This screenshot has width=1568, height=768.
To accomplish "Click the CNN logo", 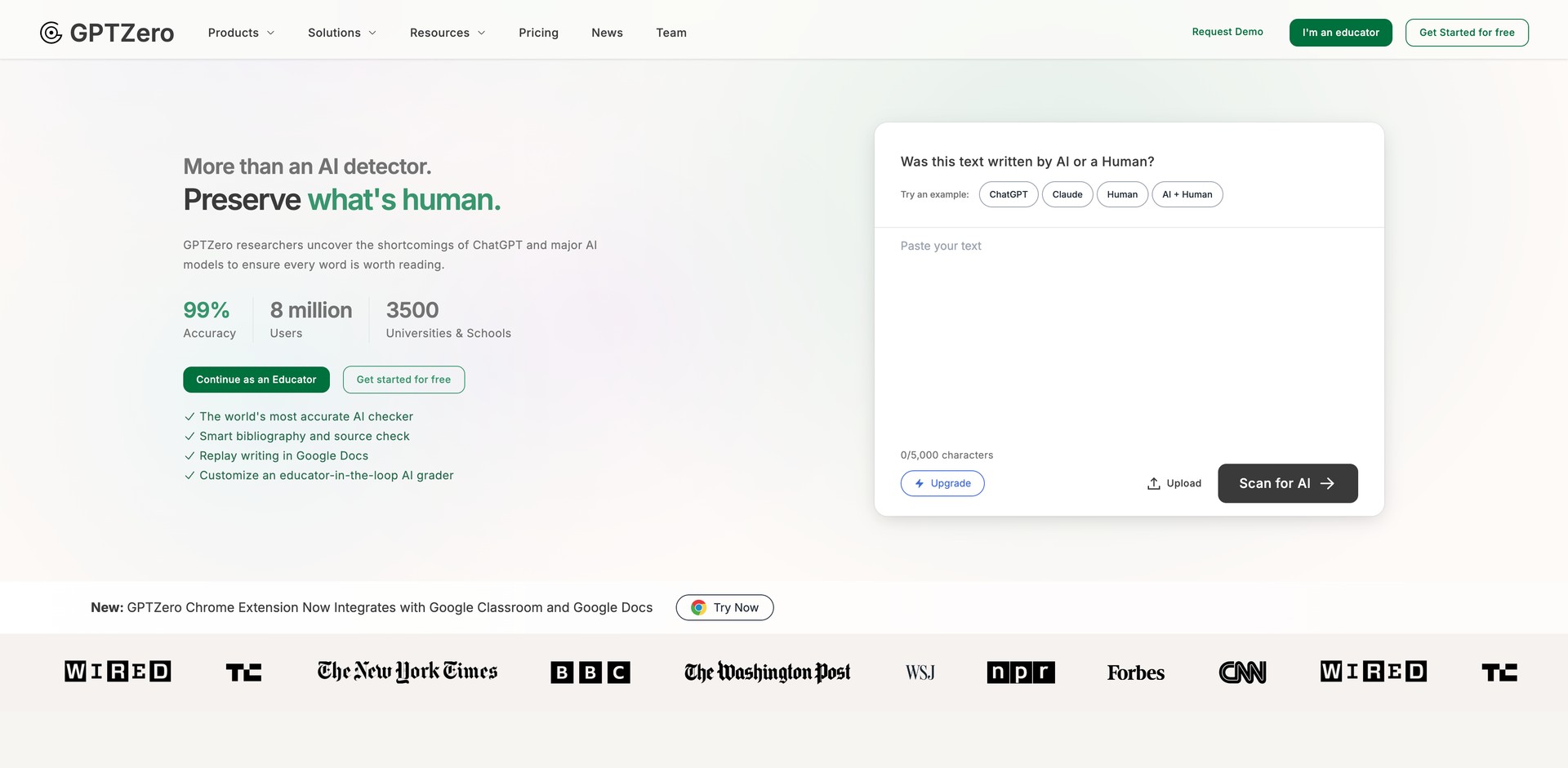I will [x=1242, y=673].
